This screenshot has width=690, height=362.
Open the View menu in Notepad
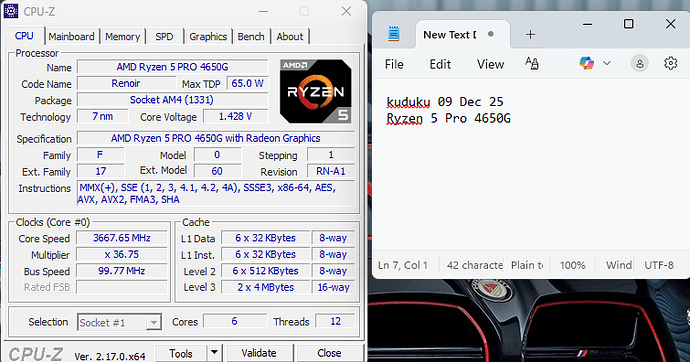pyautogui.click(x=490, y=65)
